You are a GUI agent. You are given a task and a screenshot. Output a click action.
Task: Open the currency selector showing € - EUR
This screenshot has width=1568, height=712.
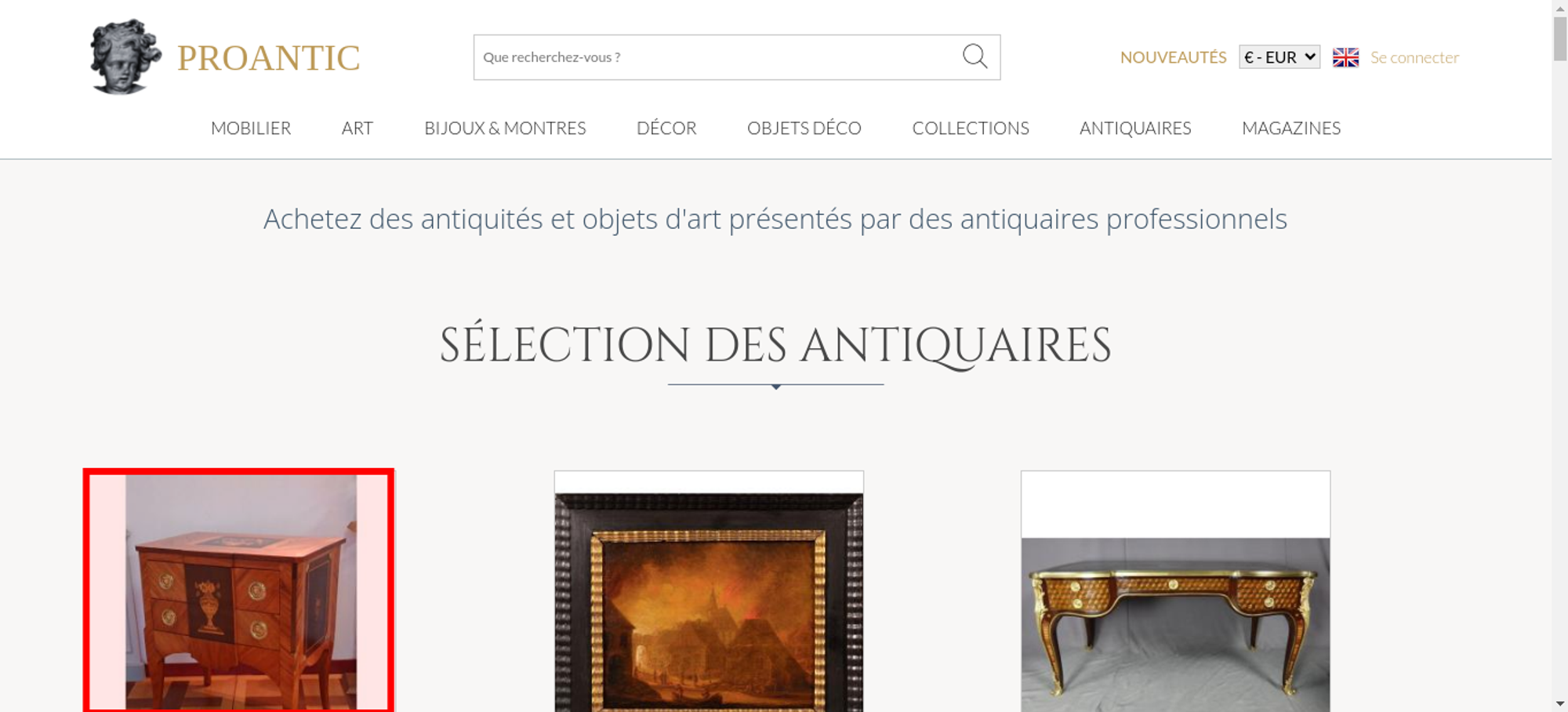[x=1279, y=57]
